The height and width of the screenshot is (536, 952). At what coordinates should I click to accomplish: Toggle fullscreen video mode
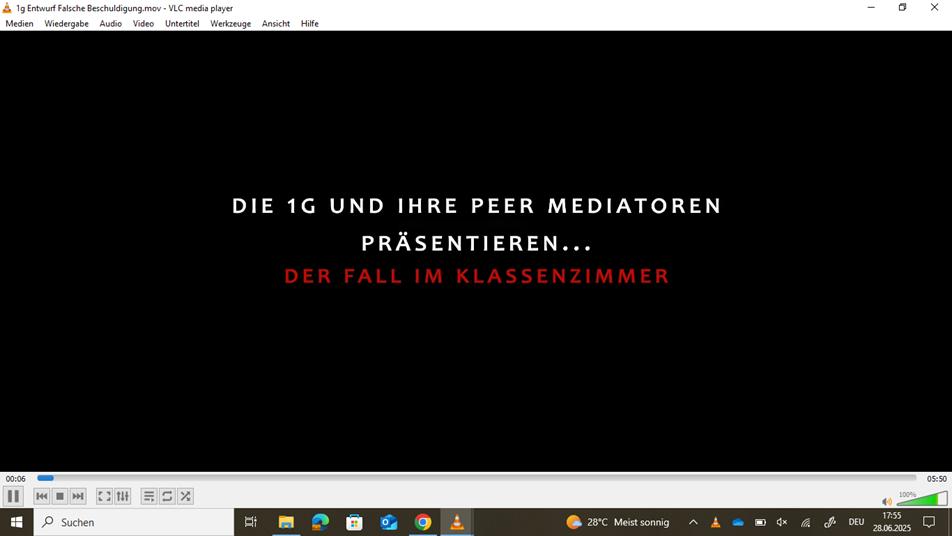(104, 496)
